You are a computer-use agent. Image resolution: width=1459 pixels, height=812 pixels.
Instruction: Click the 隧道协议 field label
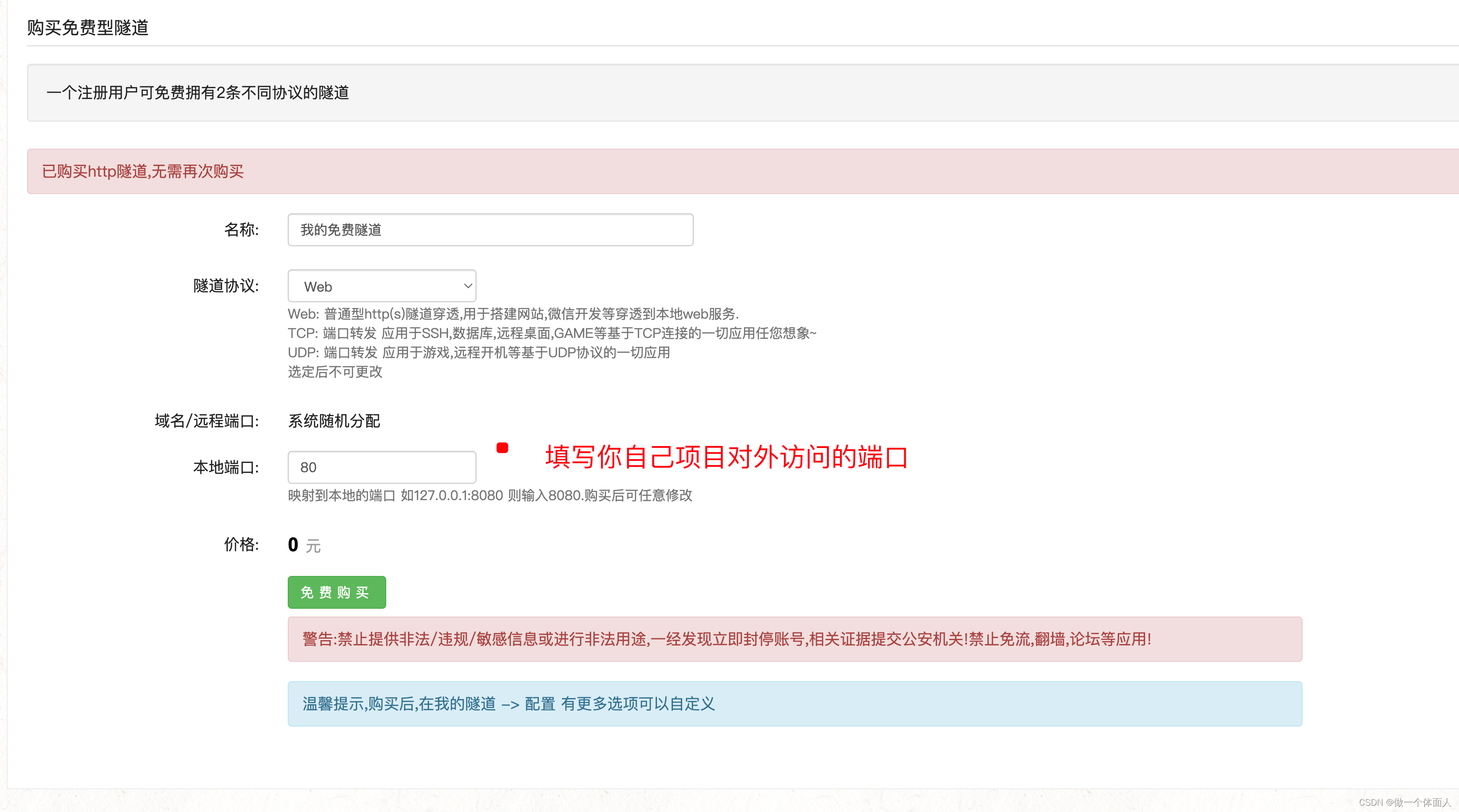[x=225, y=286]
